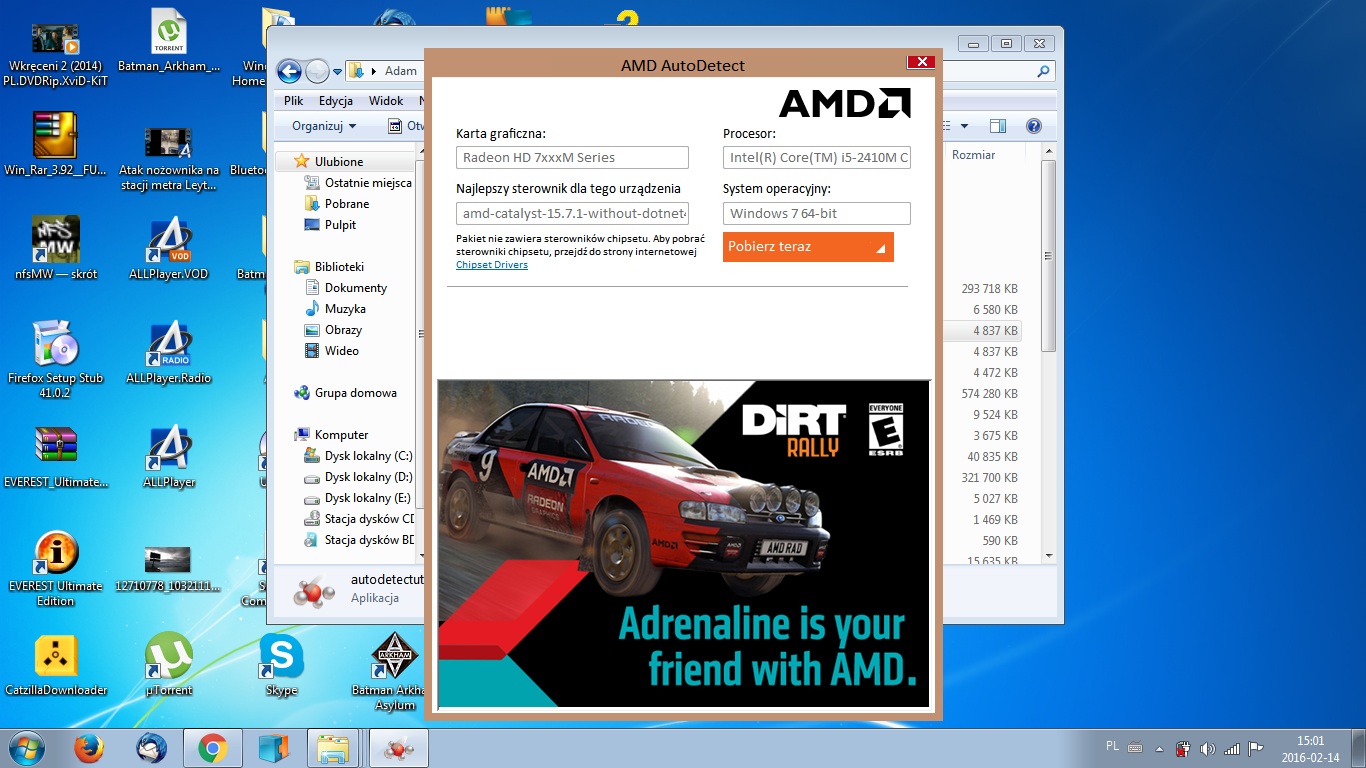Open Explorer help question mark icon

[1034, 126]
